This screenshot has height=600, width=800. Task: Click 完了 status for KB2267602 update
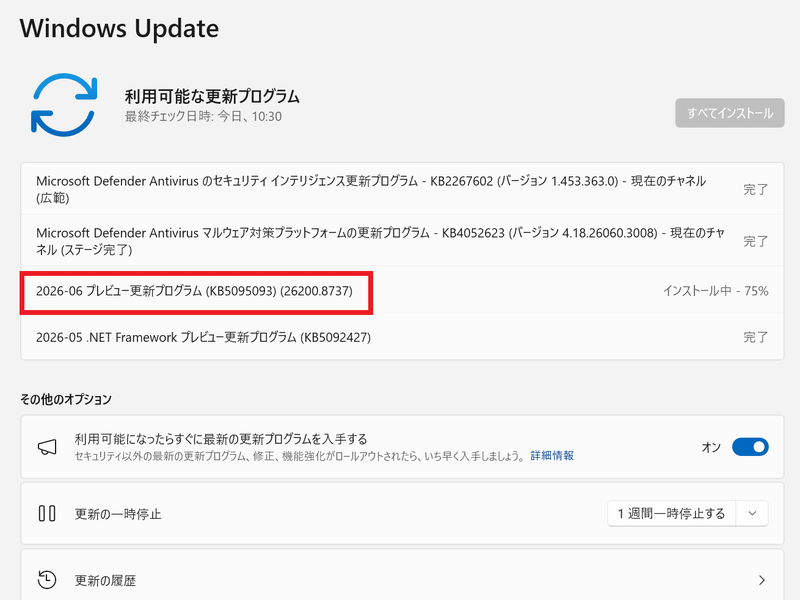point(756,189)
